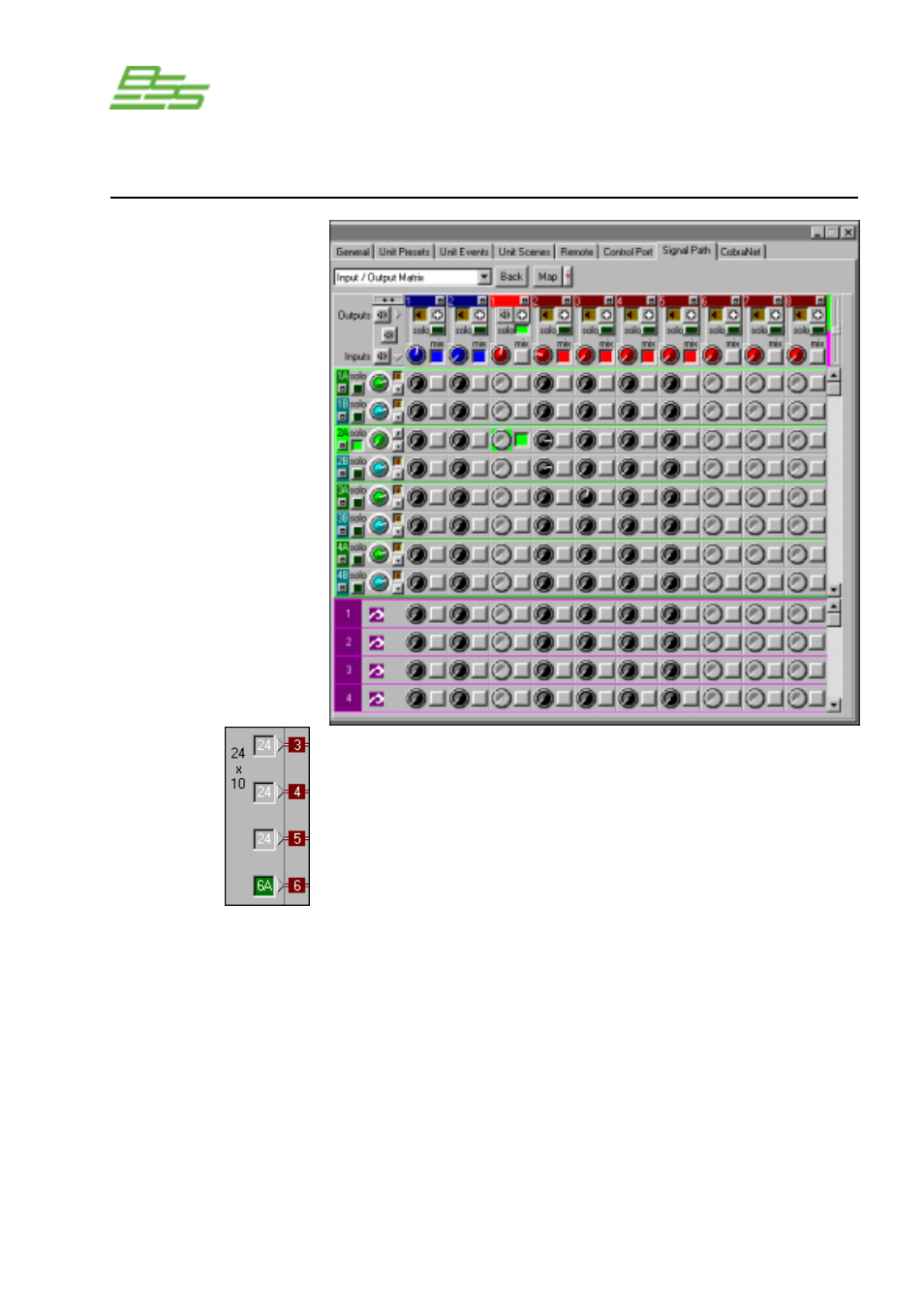Adjust the blue output 1 mix knob

point(416,356)
